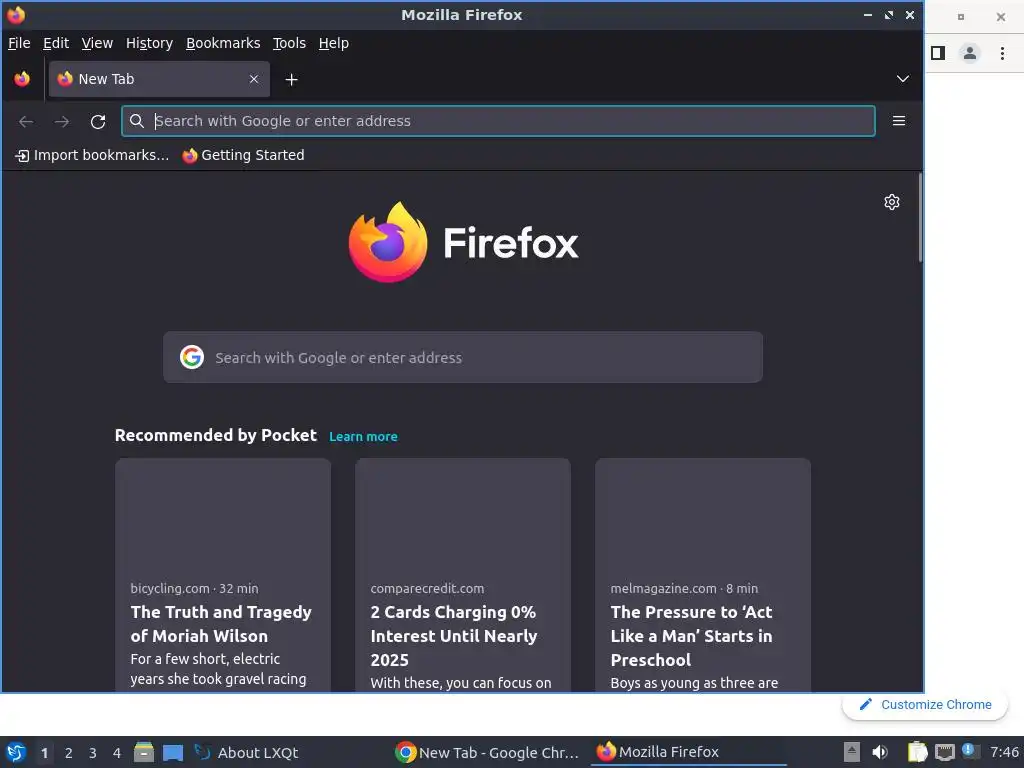Screen dimensions: 1024x768
Task: Open the clipboard manager tray icon
Action: pyautogui.click(x=917, y=752)
